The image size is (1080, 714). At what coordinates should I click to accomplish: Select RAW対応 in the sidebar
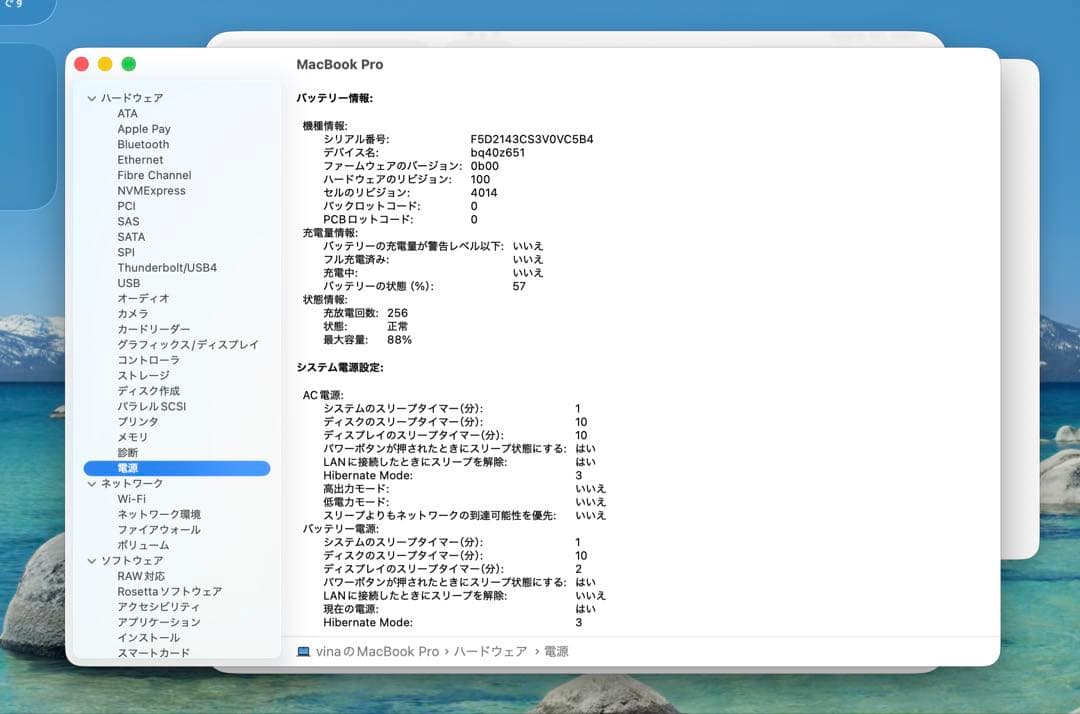pyautogui.click(x=141, y=576)
